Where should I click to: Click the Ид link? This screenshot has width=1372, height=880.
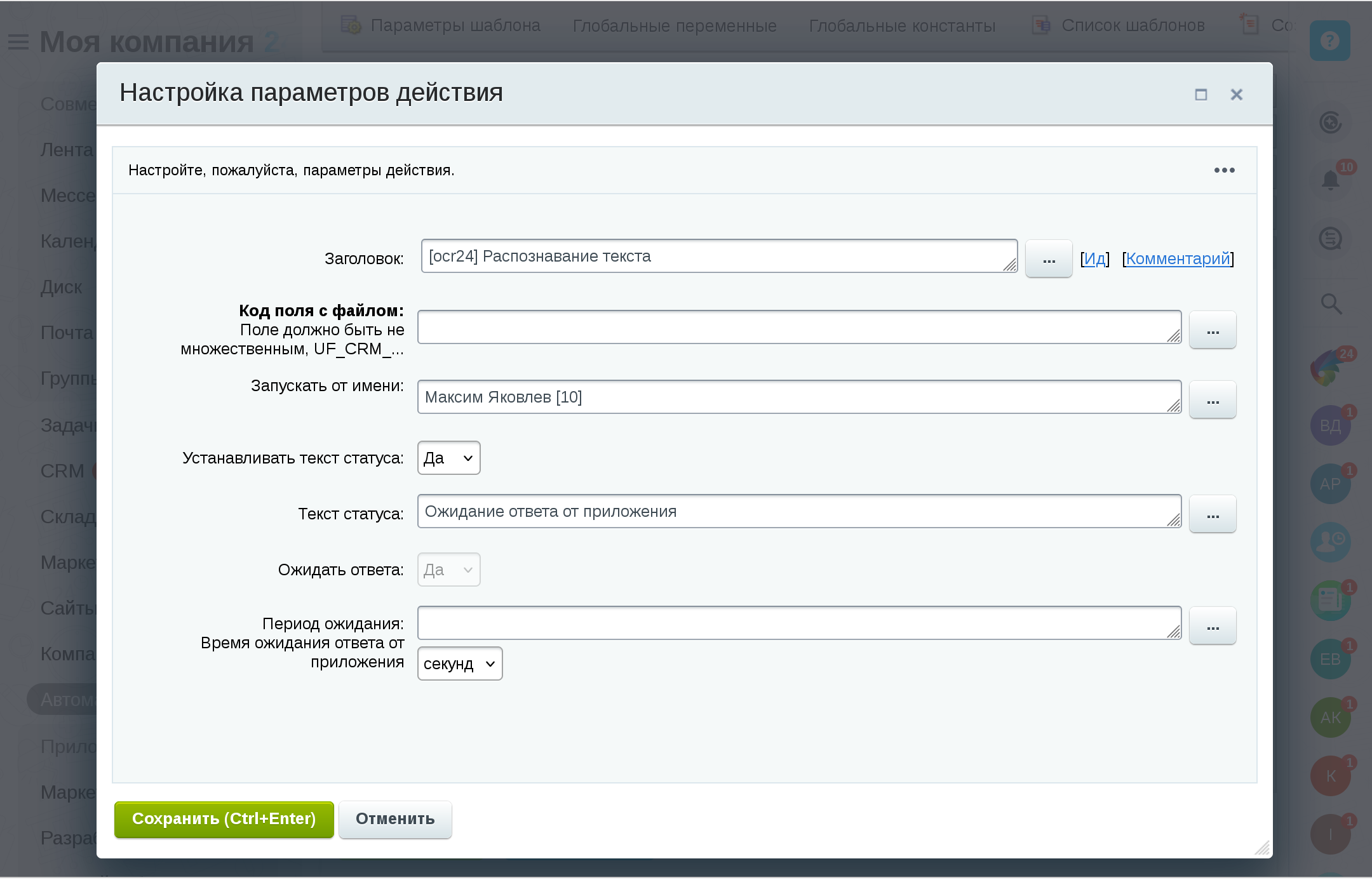pyautogui.click(x=1094, y=258)
